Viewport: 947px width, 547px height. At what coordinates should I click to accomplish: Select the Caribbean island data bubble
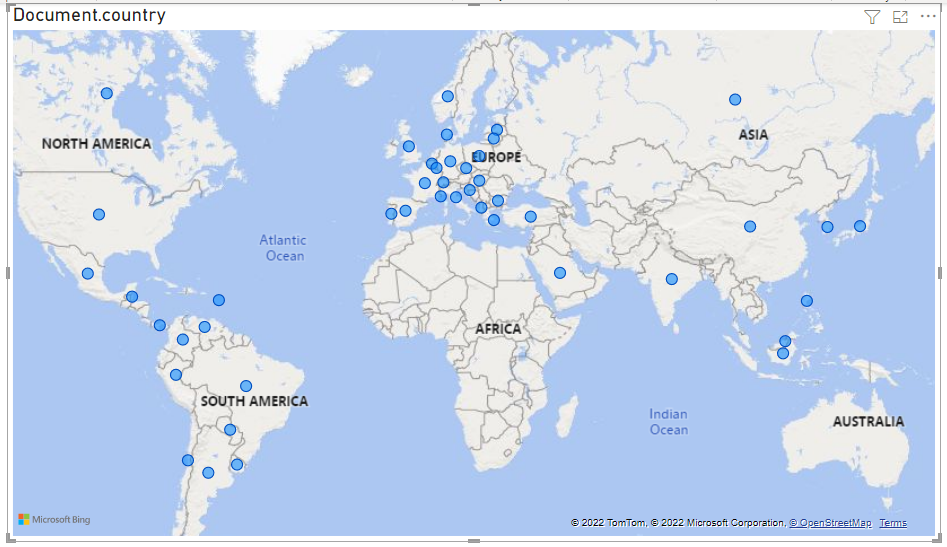coord(219,300)
